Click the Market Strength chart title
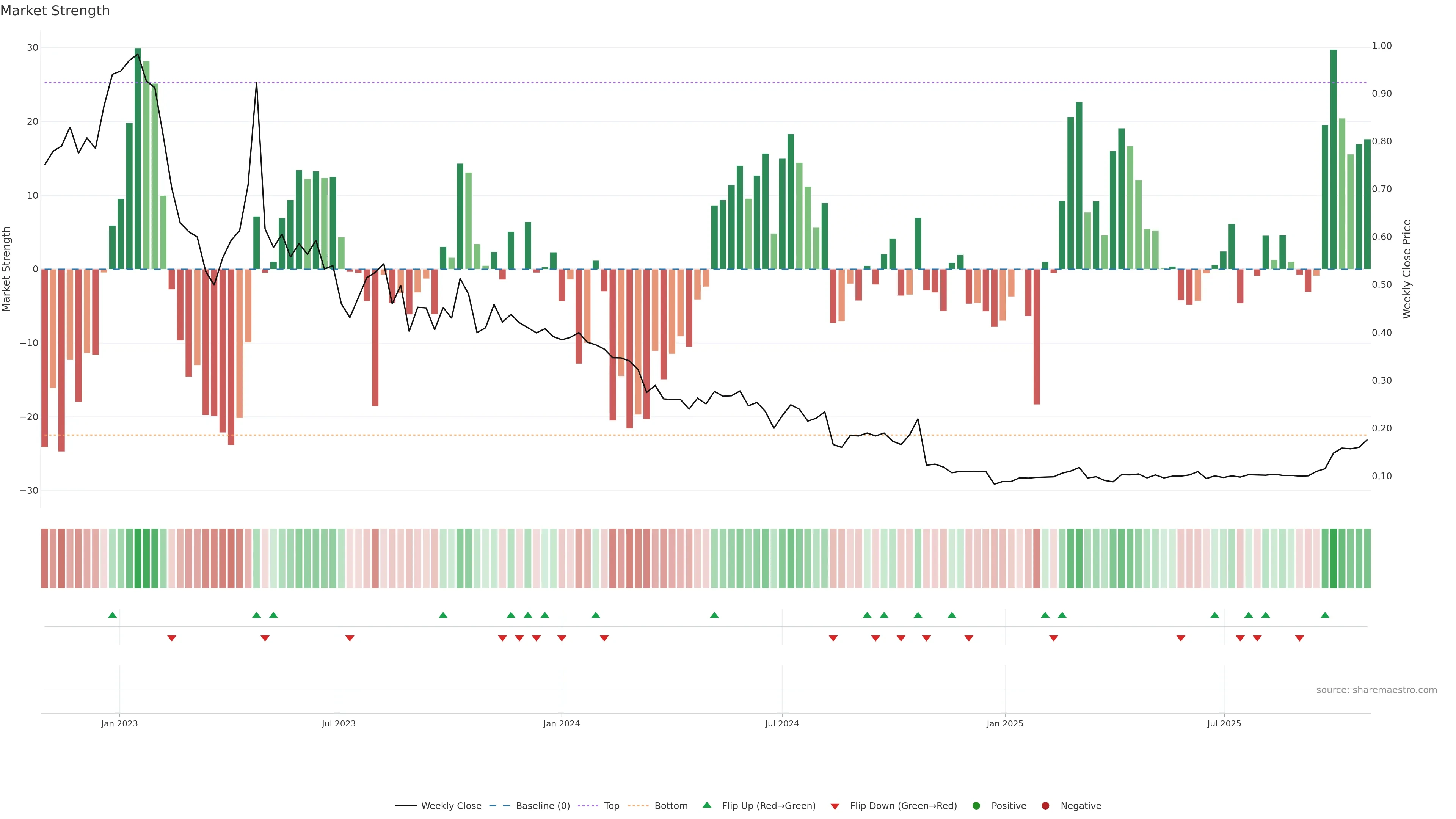This screenshot has height=819, width=1456. click(x=55, y=11)
